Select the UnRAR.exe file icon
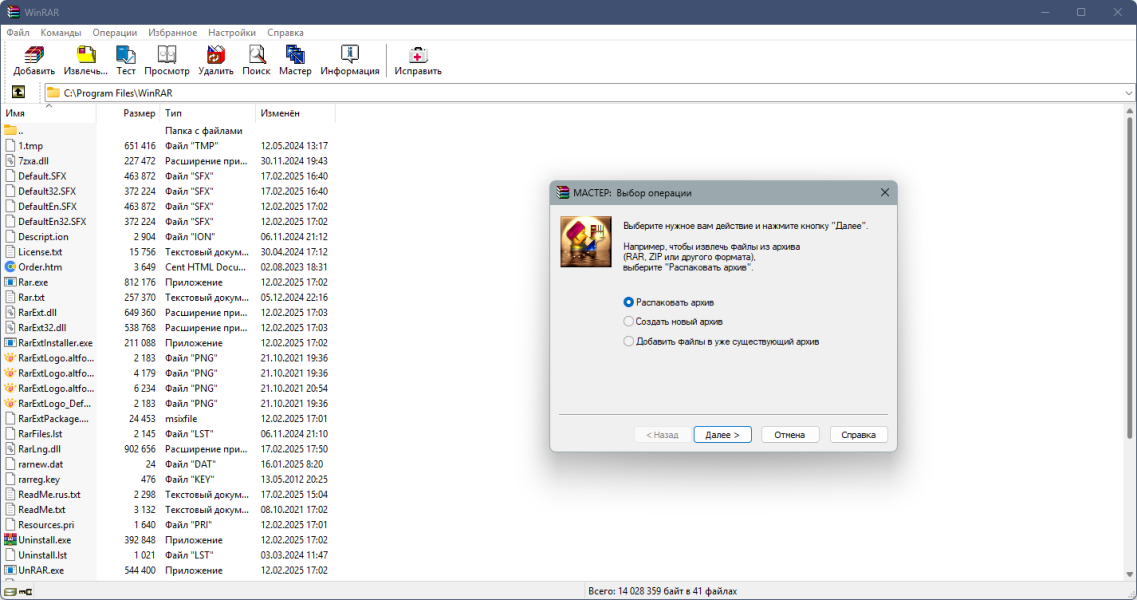 pos(10,570)
